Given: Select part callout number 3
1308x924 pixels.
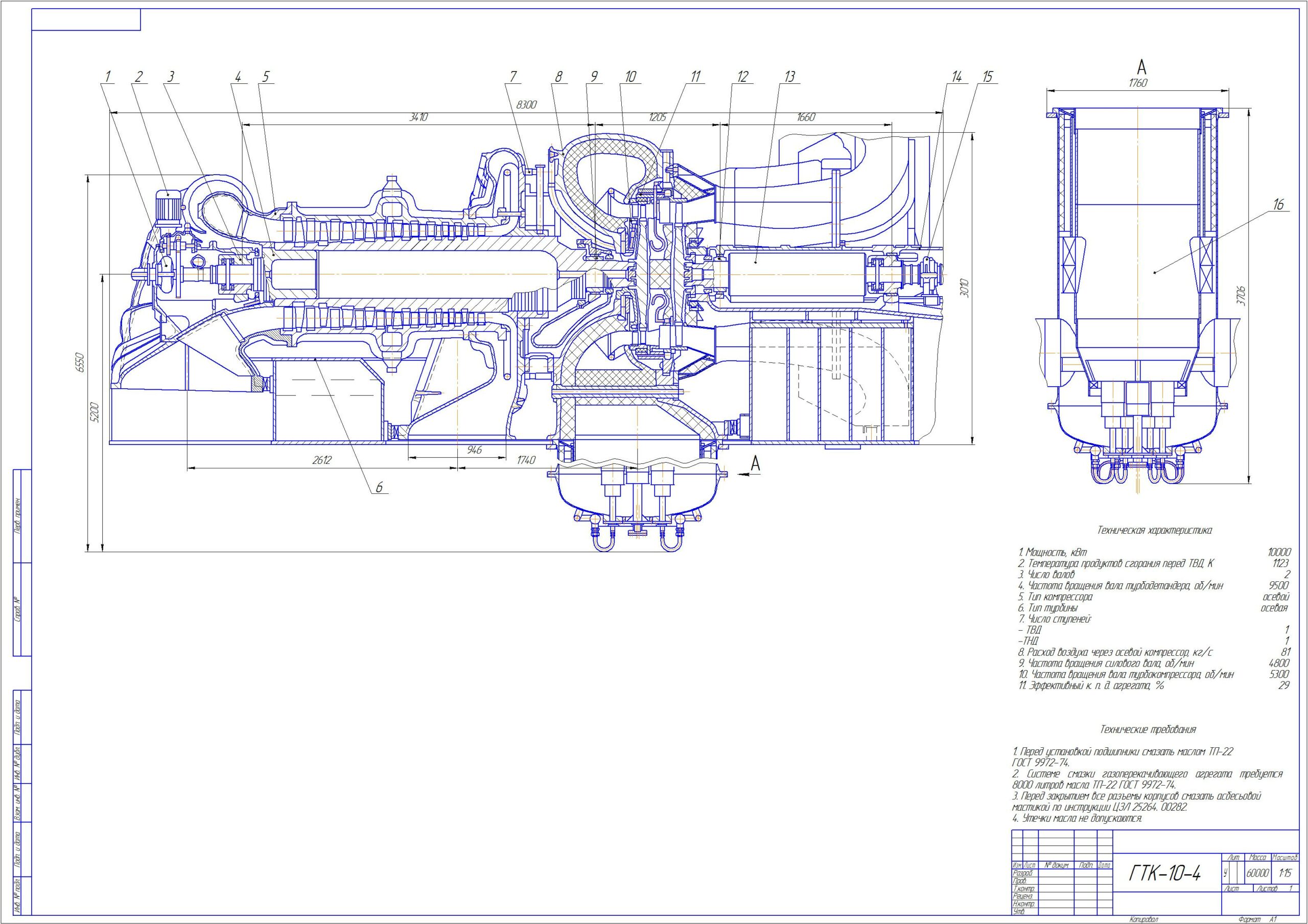Looking at the screenshot, I should [x=170, y=76].
